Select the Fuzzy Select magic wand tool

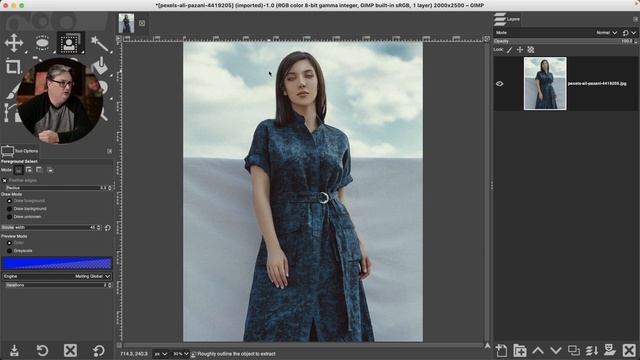click(99, 43)
